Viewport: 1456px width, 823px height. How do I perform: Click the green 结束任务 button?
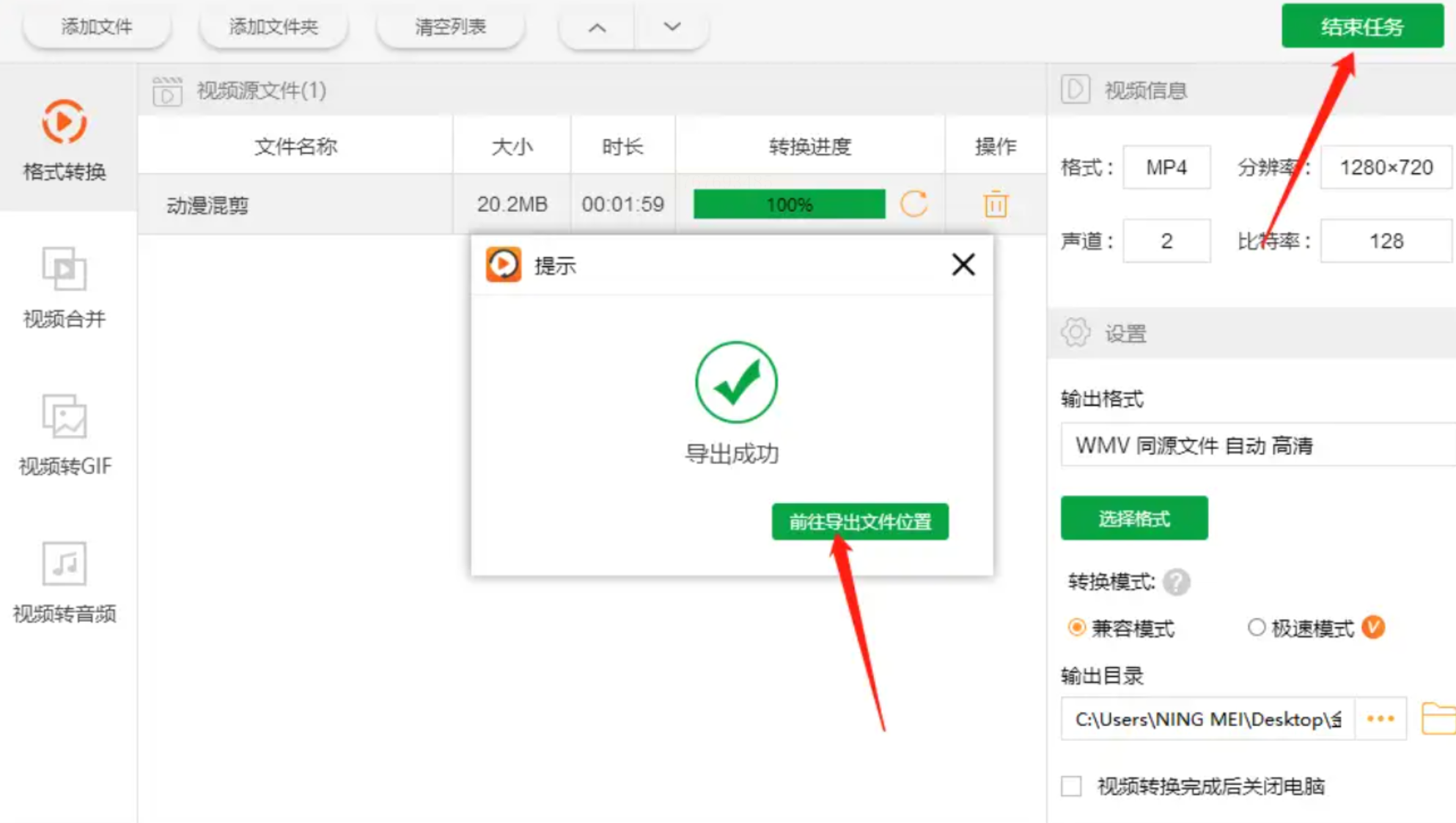point(1362,26)
